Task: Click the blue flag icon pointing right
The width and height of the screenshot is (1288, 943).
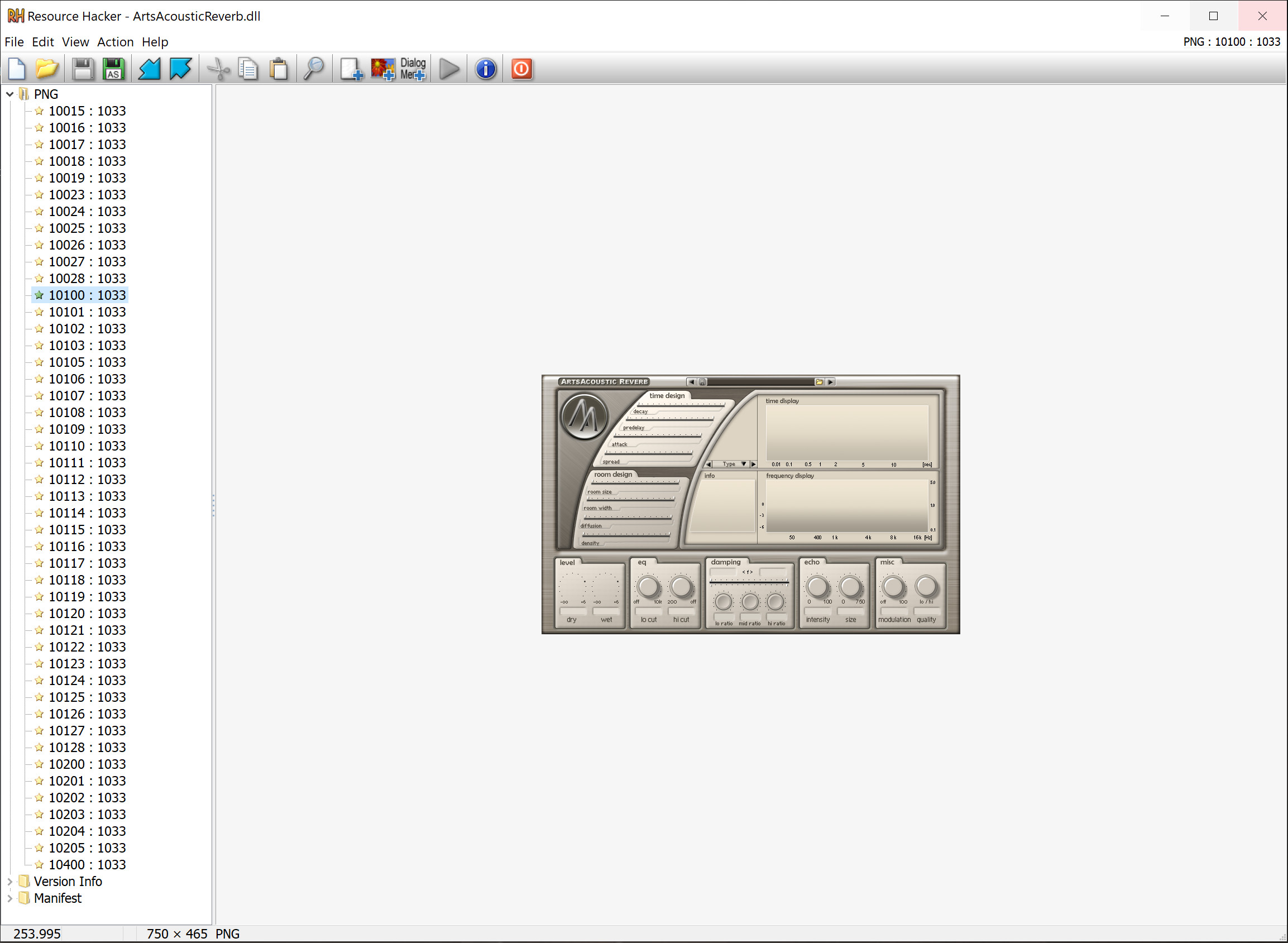Action: click(x=180, y=69)
